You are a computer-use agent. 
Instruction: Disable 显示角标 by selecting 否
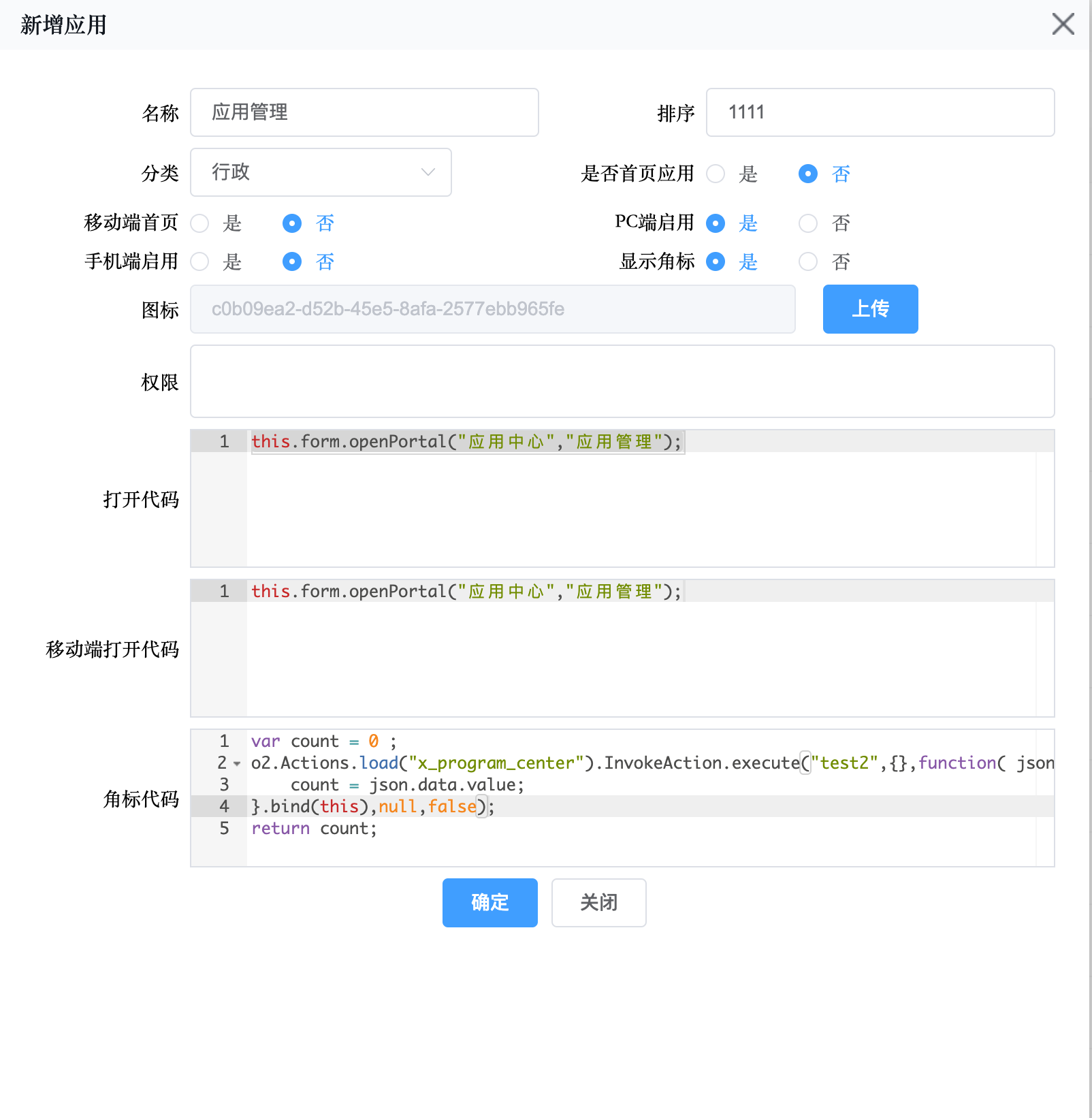point(808,261)
